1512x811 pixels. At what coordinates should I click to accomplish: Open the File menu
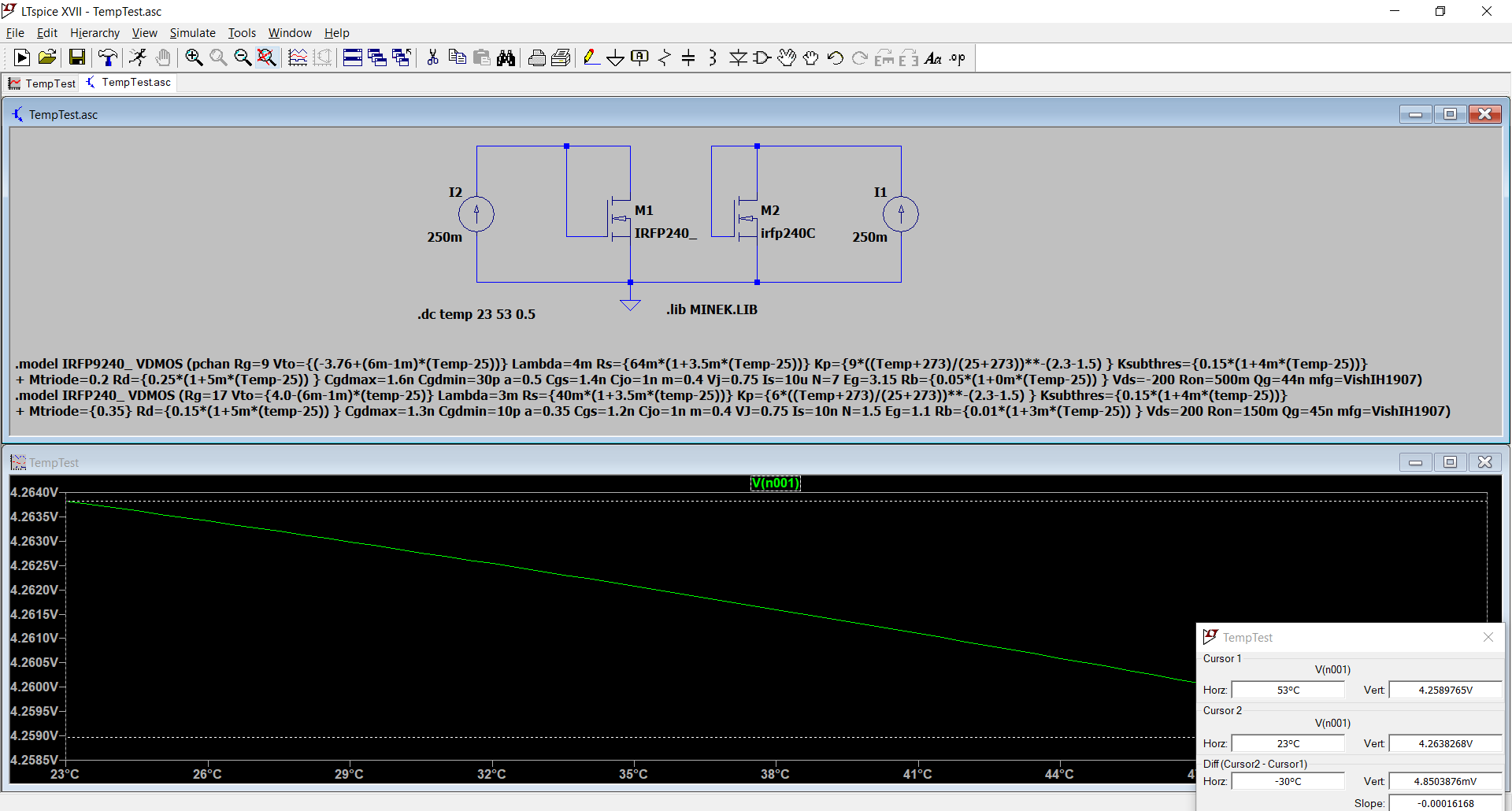[15, 32]
